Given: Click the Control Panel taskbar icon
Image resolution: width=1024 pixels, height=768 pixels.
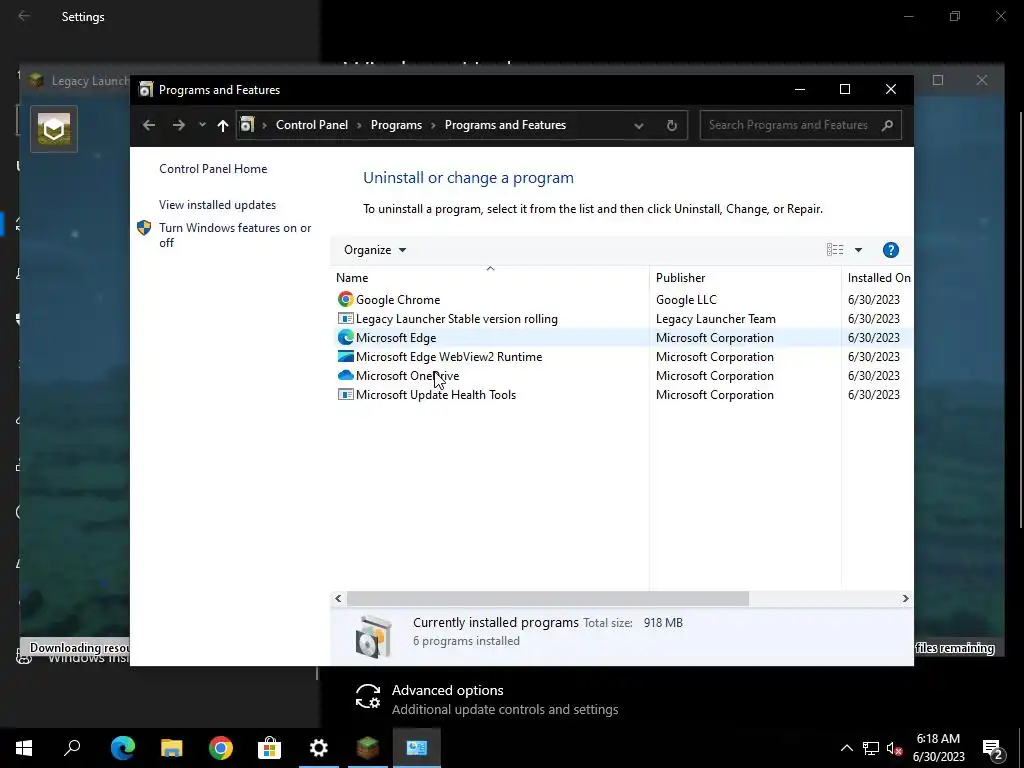Looking at the screenshot, I should point(417,748).
